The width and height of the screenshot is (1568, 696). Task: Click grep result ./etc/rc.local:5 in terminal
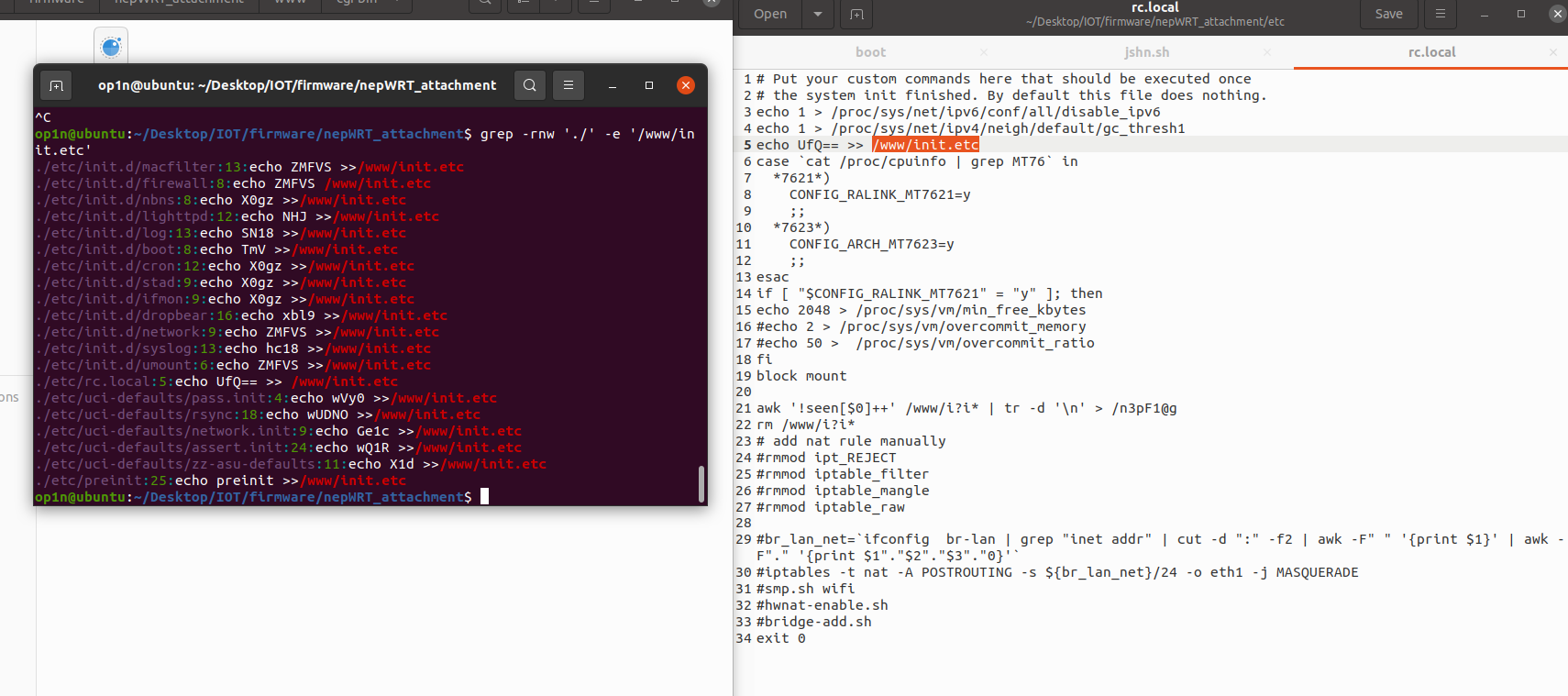216,381
